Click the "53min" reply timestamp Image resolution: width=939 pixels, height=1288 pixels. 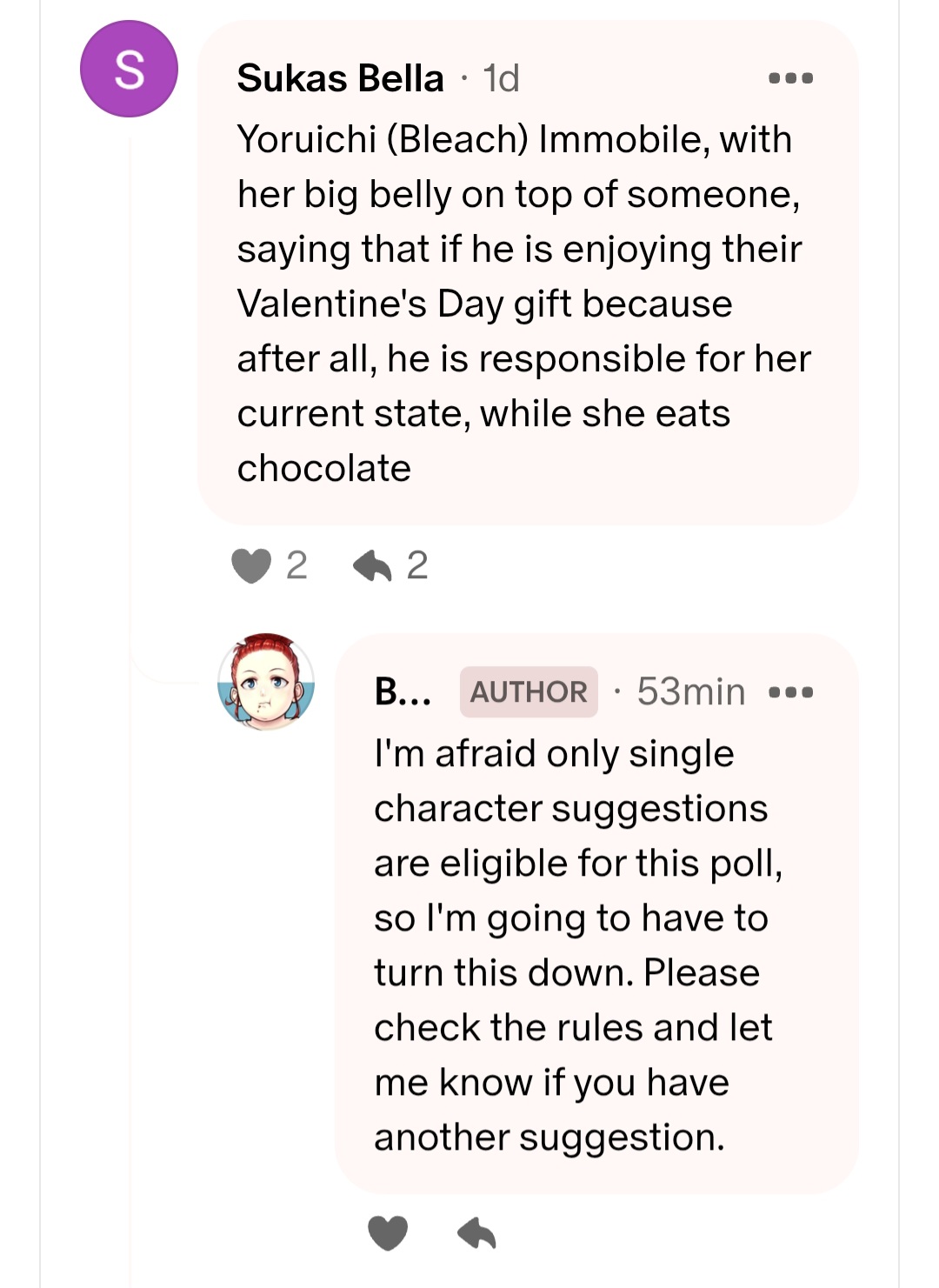[x=691, y=692]
